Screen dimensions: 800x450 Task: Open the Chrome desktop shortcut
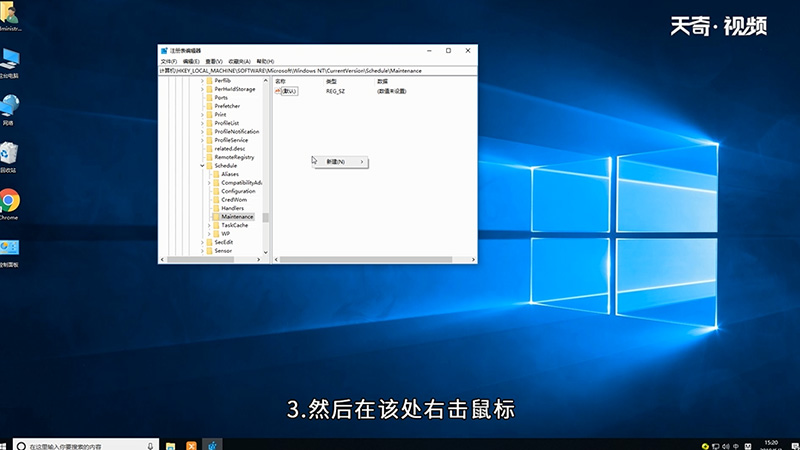9,204
